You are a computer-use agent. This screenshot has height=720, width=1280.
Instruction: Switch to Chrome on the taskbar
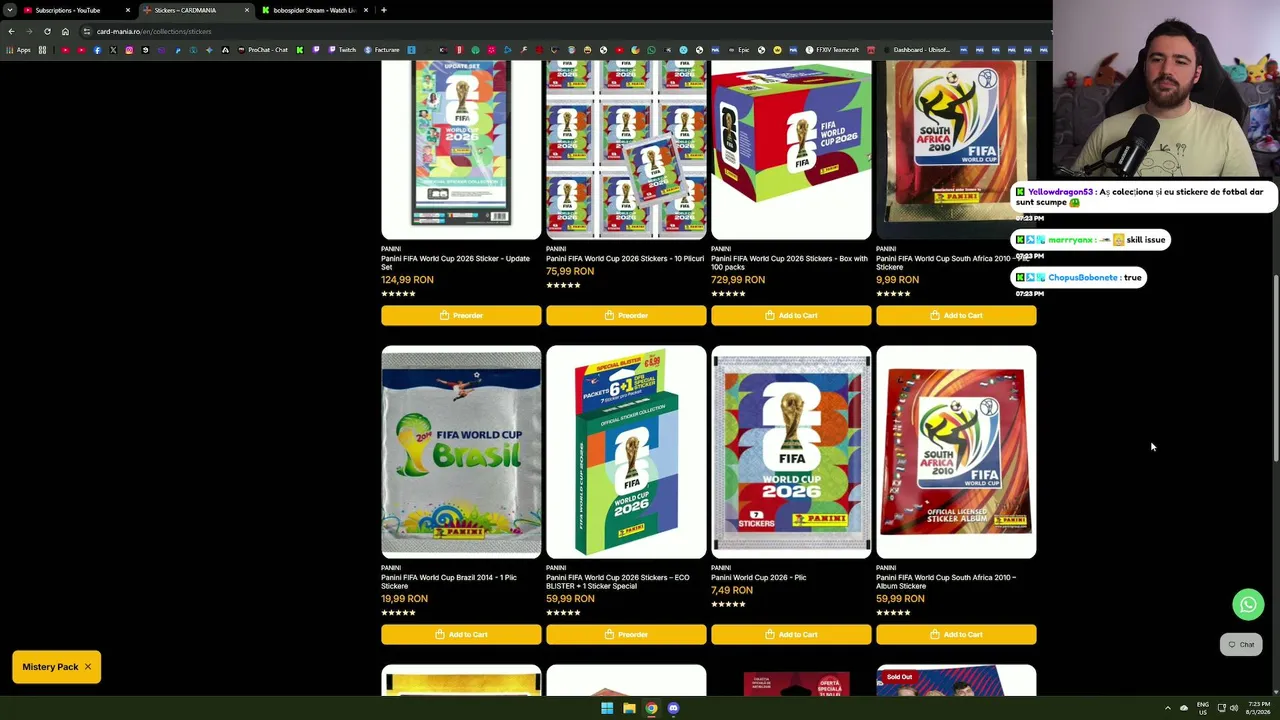coord(651,708)
